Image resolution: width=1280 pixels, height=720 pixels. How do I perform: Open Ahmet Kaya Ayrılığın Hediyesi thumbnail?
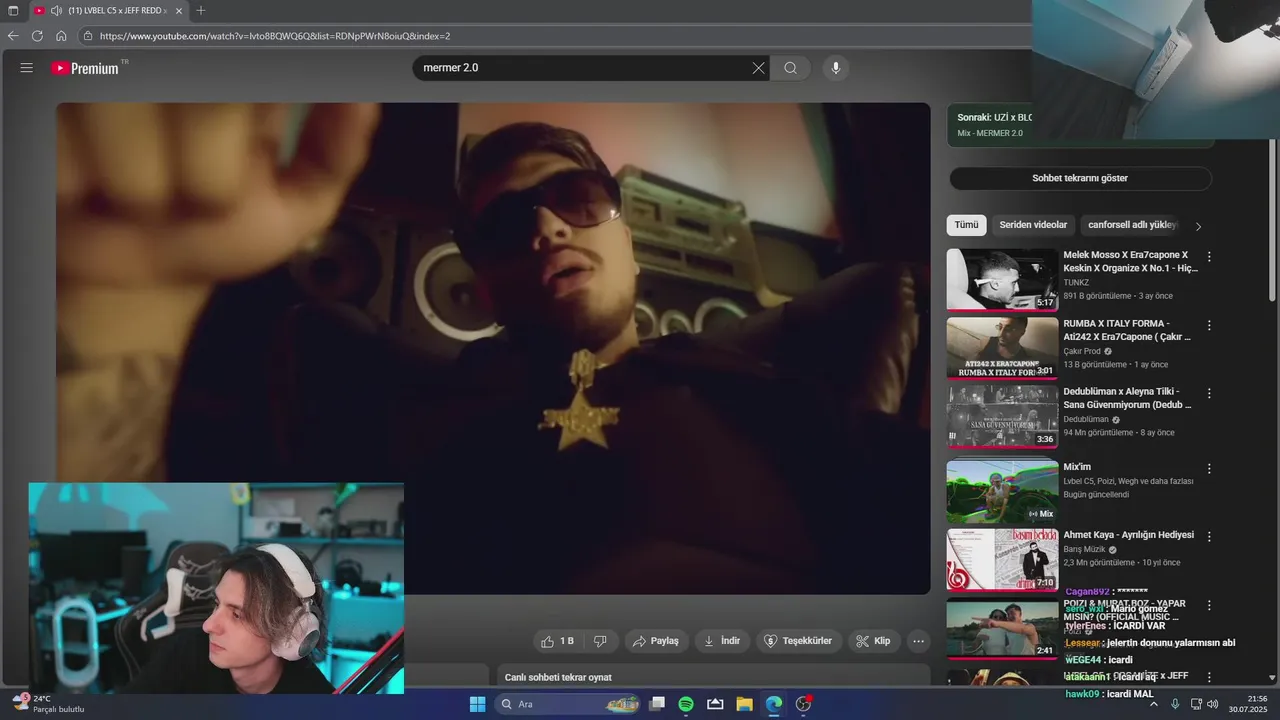click(x=1002, y=559)
